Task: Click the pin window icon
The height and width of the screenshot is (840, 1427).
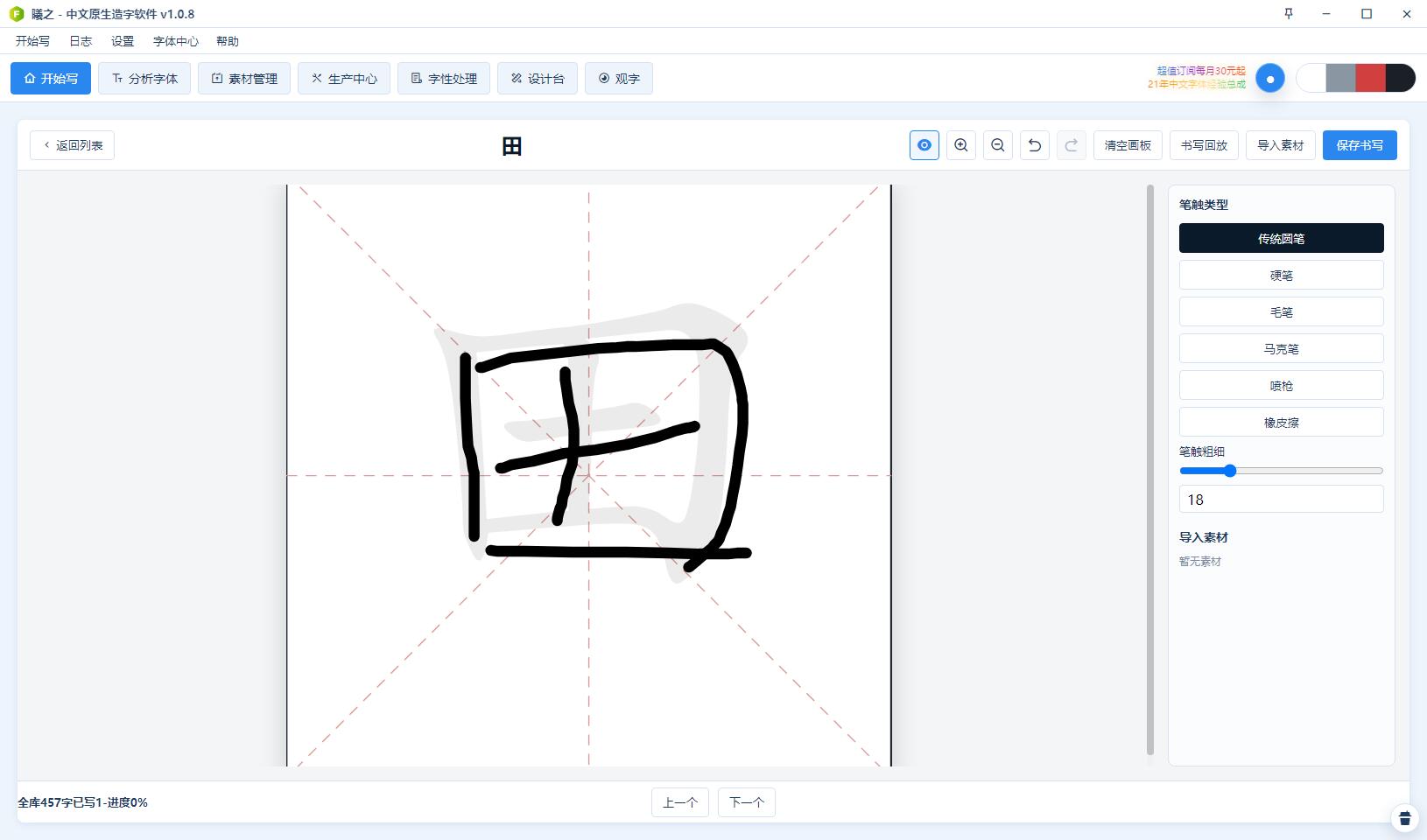Action: tap(1288, 13)
